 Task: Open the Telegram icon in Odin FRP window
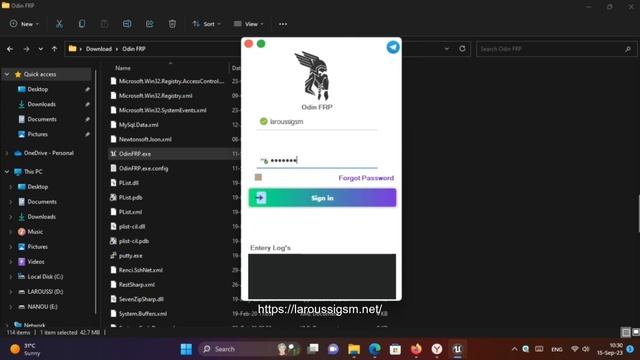[x=393, y=47]
